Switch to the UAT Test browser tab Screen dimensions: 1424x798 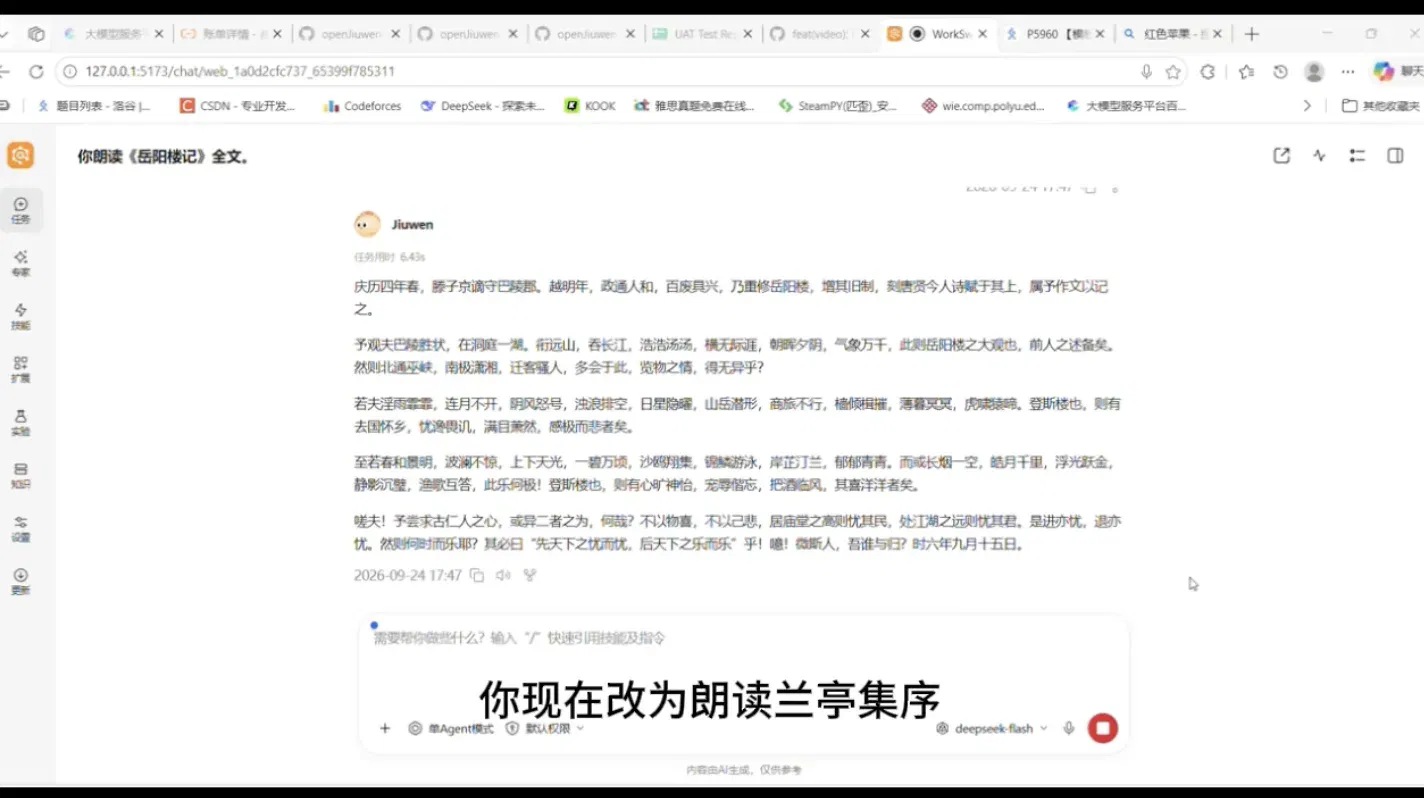click(x=704, y=34)
